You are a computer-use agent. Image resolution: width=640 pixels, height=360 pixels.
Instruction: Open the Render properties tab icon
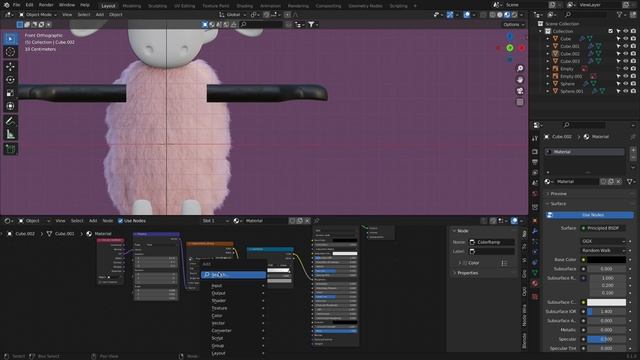pos(535,152)
